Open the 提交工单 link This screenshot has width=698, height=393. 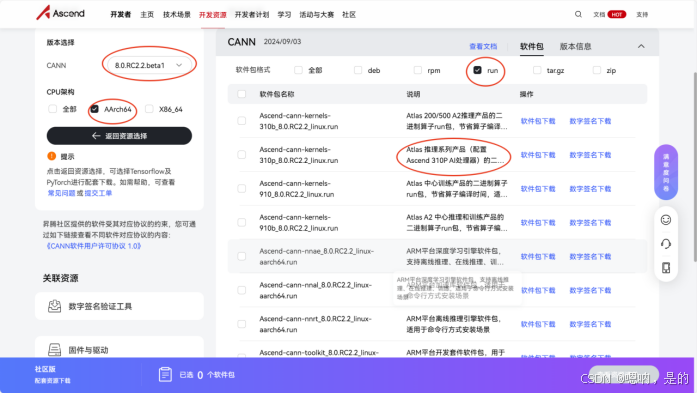98,193
